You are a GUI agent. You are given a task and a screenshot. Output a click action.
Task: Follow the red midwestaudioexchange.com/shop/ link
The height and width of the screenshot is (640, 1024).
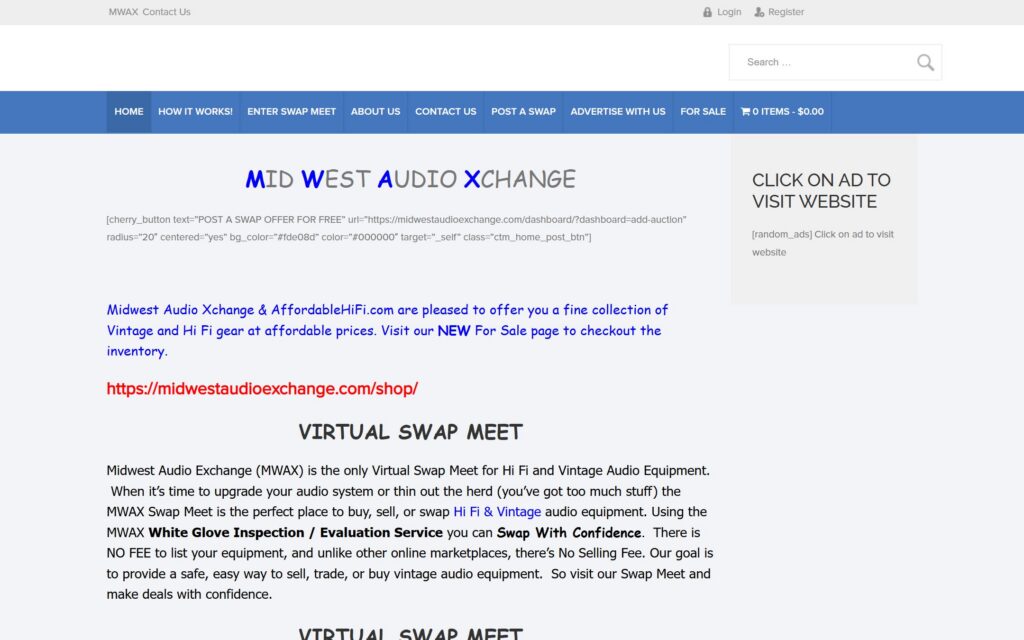(x=262, y=389)
